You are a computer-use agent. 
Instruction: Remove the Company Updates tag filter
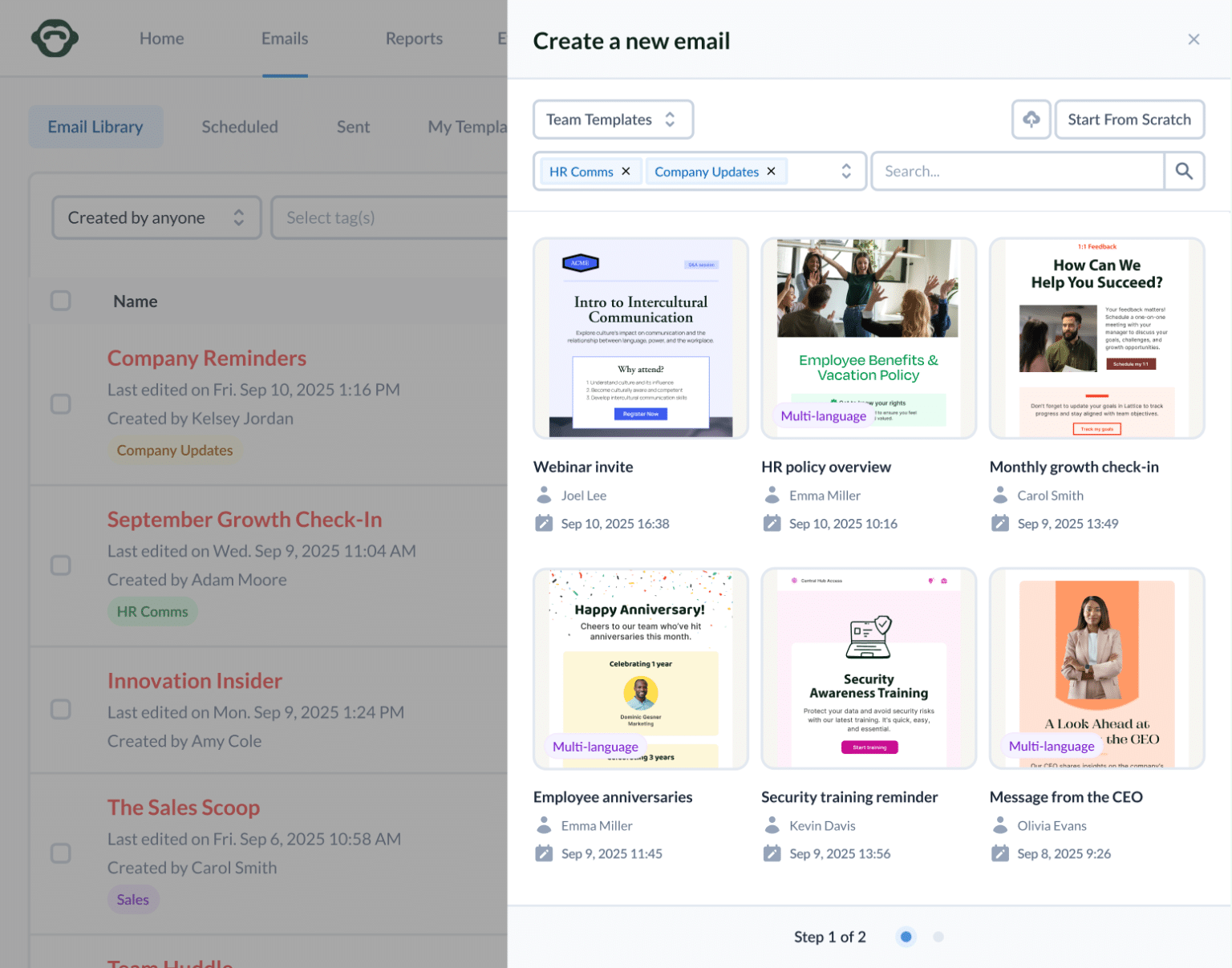tap(772, 172)
